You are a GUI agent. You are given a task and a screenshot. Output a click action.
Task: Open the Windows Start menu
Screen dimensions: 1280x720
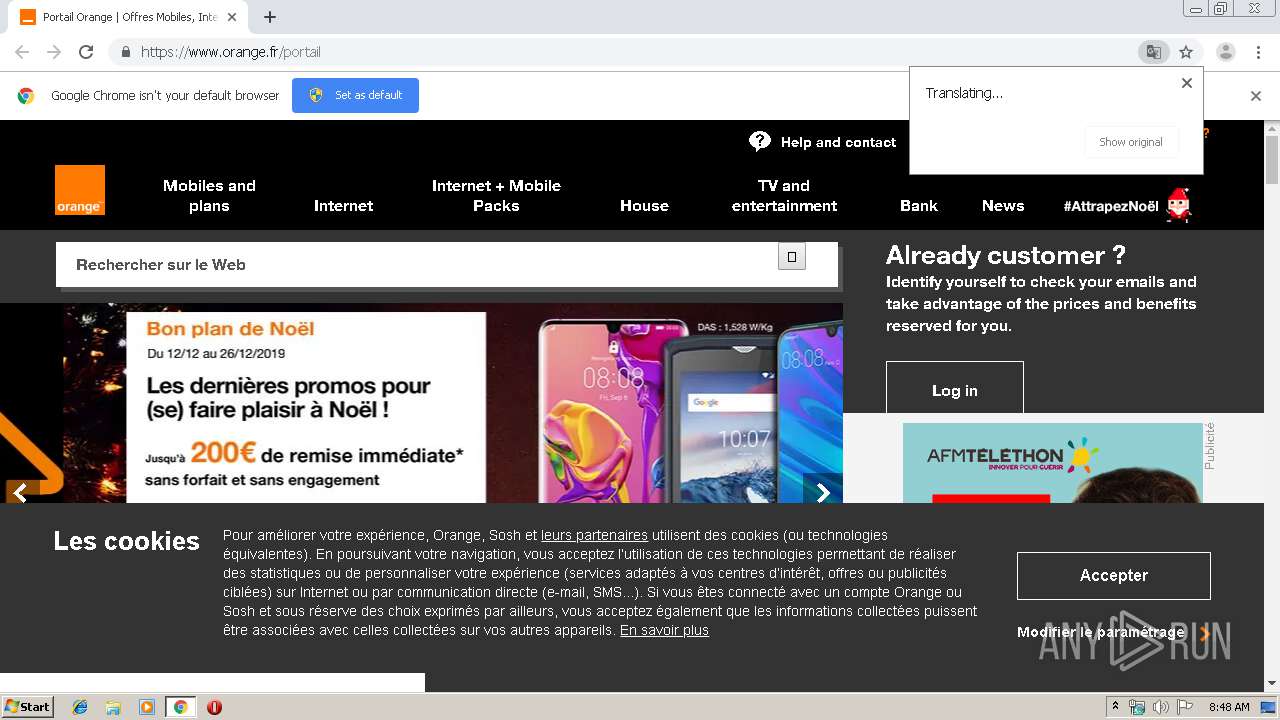[28, 707]
